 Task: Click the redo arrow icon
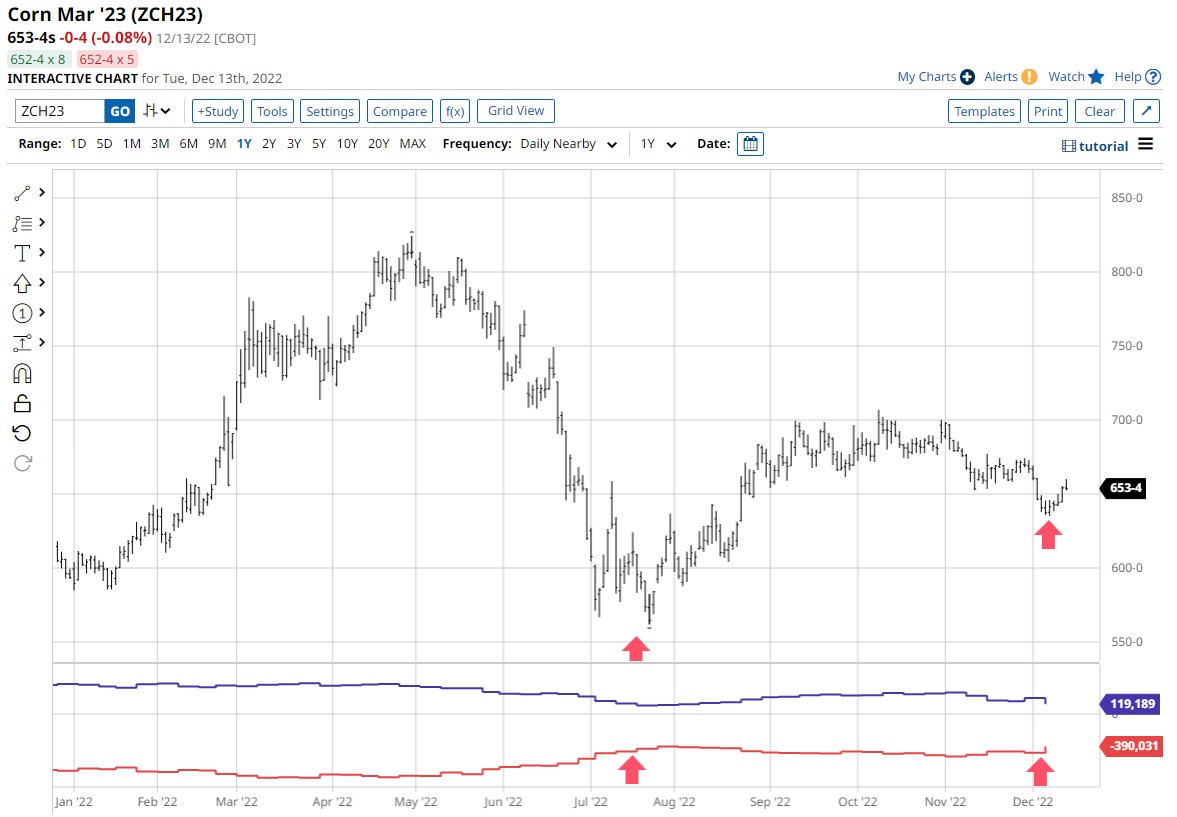22,463
